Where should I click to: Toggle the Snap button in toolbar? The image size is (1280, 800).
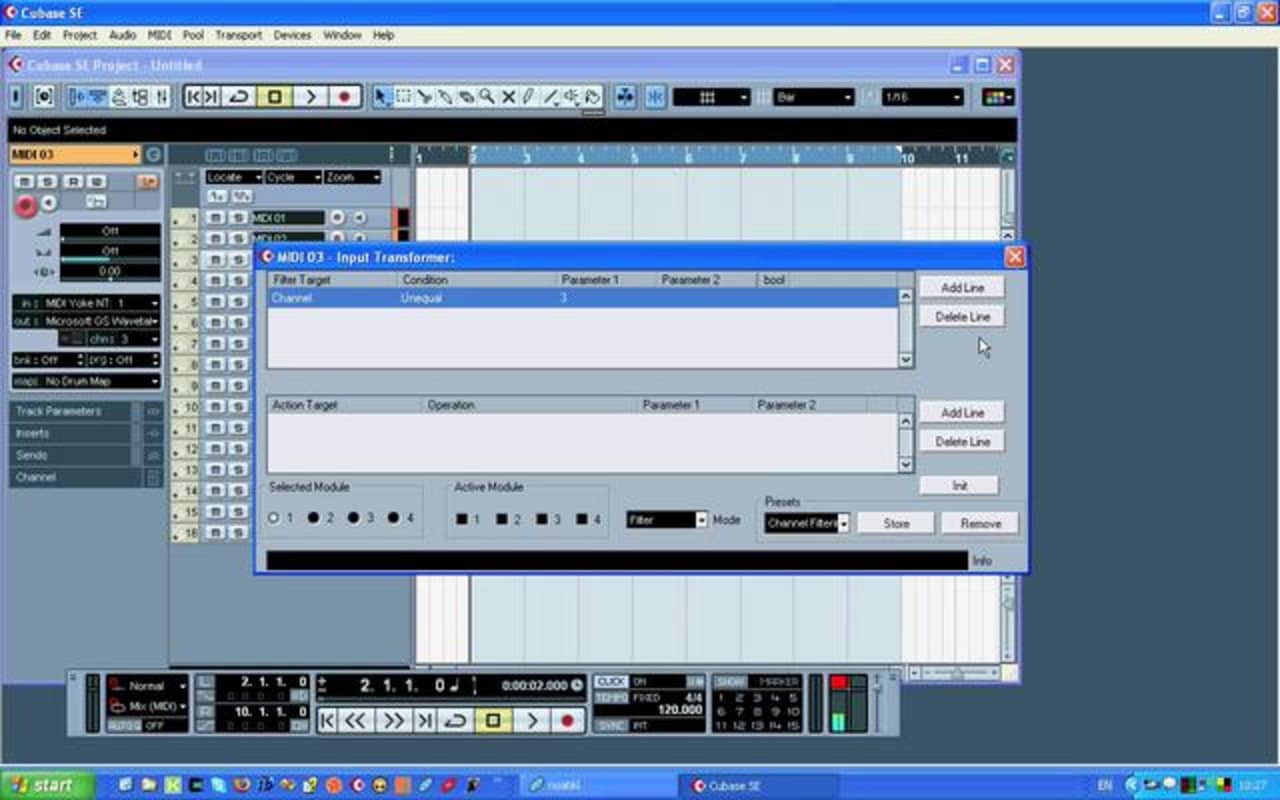click(655, 97)
